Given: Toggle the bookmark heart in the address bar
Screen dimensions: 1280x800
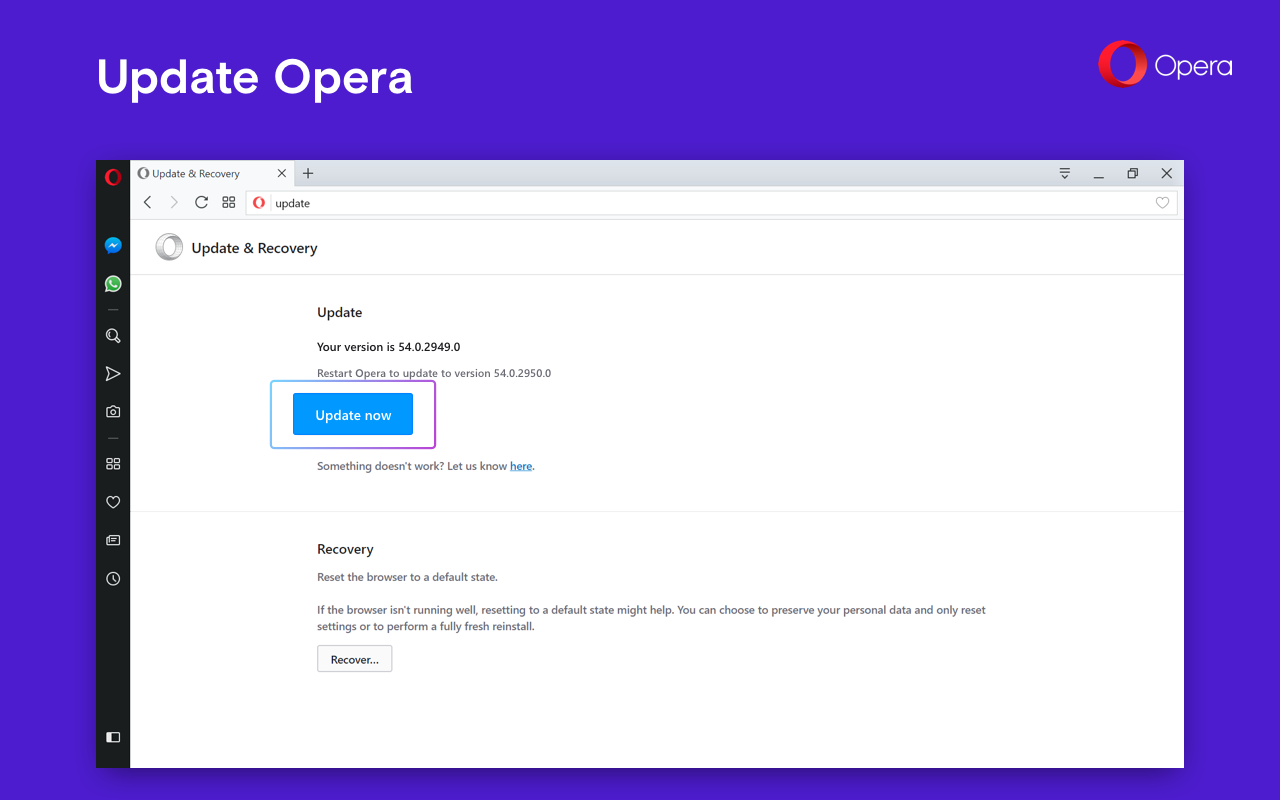Looking at the screenshot, I should (x=1162, y=202).
